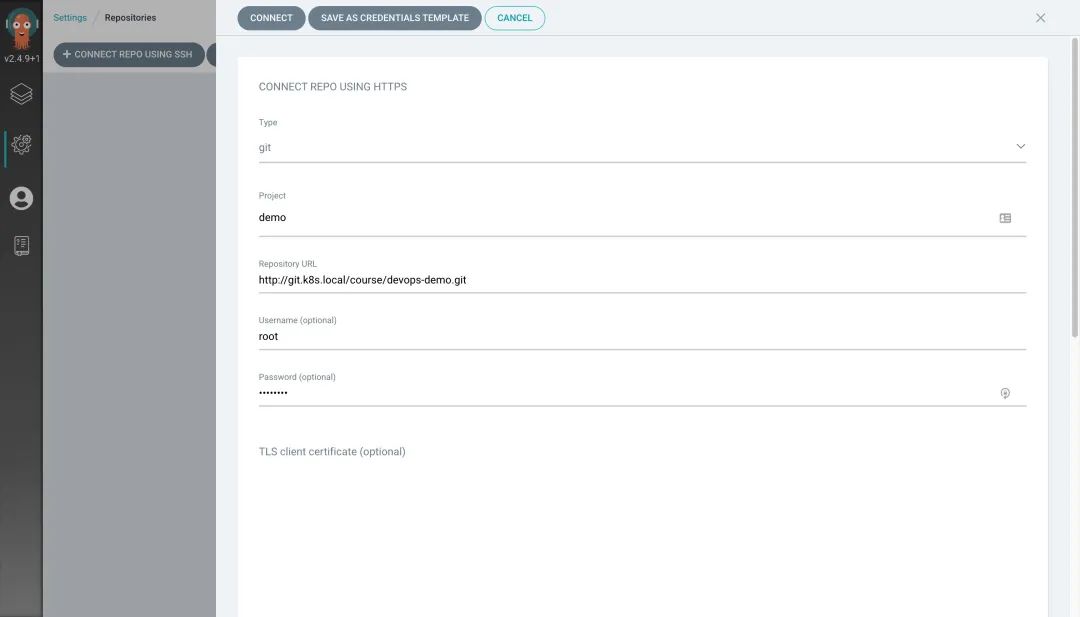The height and width of the screenshot is (617, 1080).
Task: Click the plus icon on Connect Repo Using SSH
Action: (x=67, y=54)
